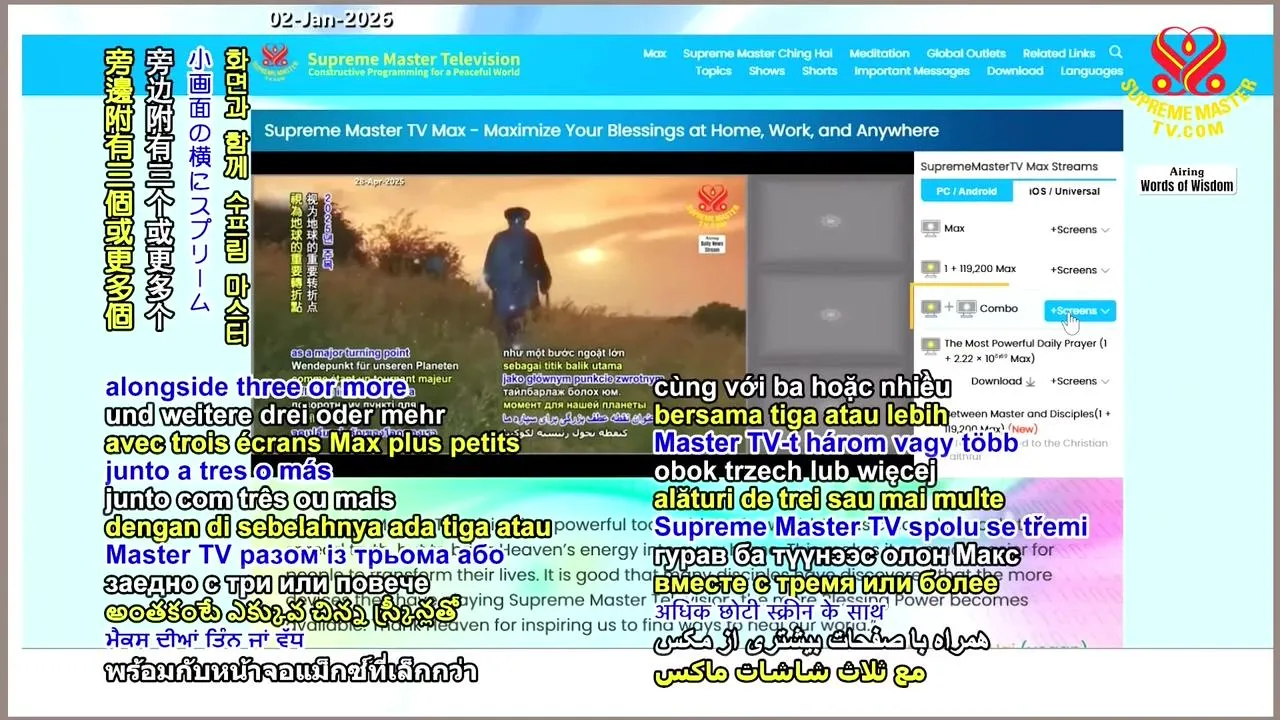Open the Max menu item
Screen dimensions: 1280x720
pyautogui.click(x=655, y=54)
